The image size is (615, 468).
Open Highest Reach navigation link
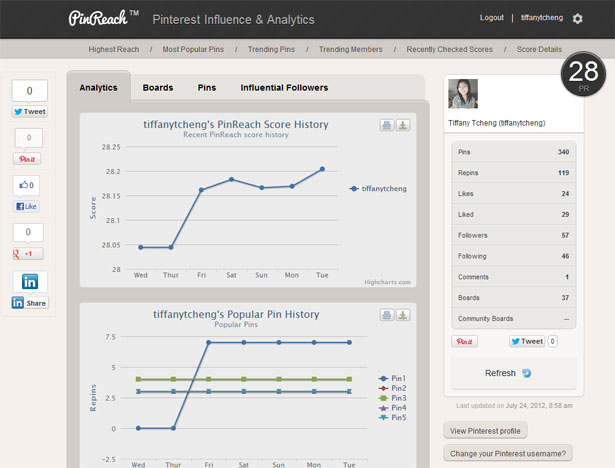click(114, 49)
